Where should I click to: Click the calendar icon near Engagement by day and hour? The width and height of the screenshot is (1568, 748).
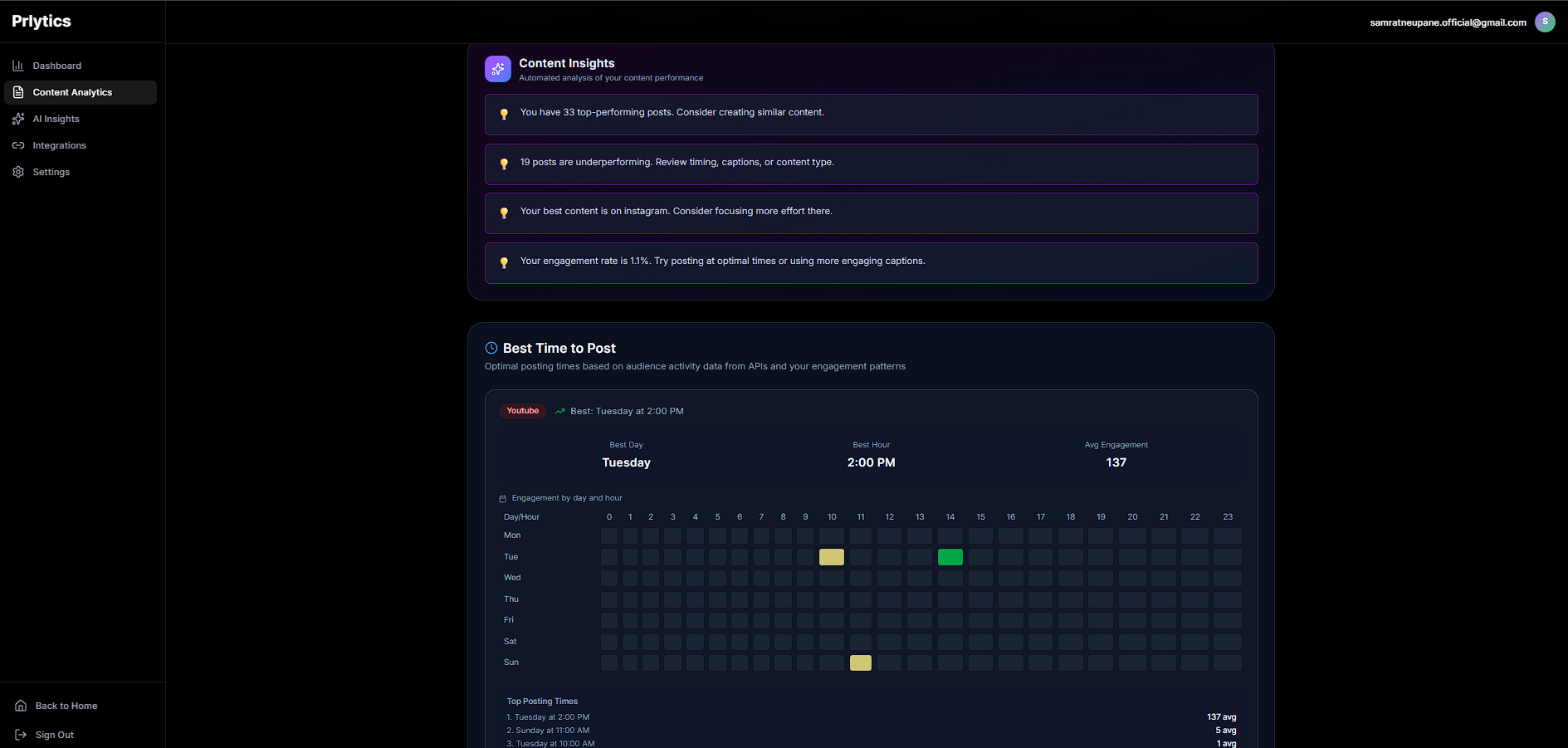[503, 497]
